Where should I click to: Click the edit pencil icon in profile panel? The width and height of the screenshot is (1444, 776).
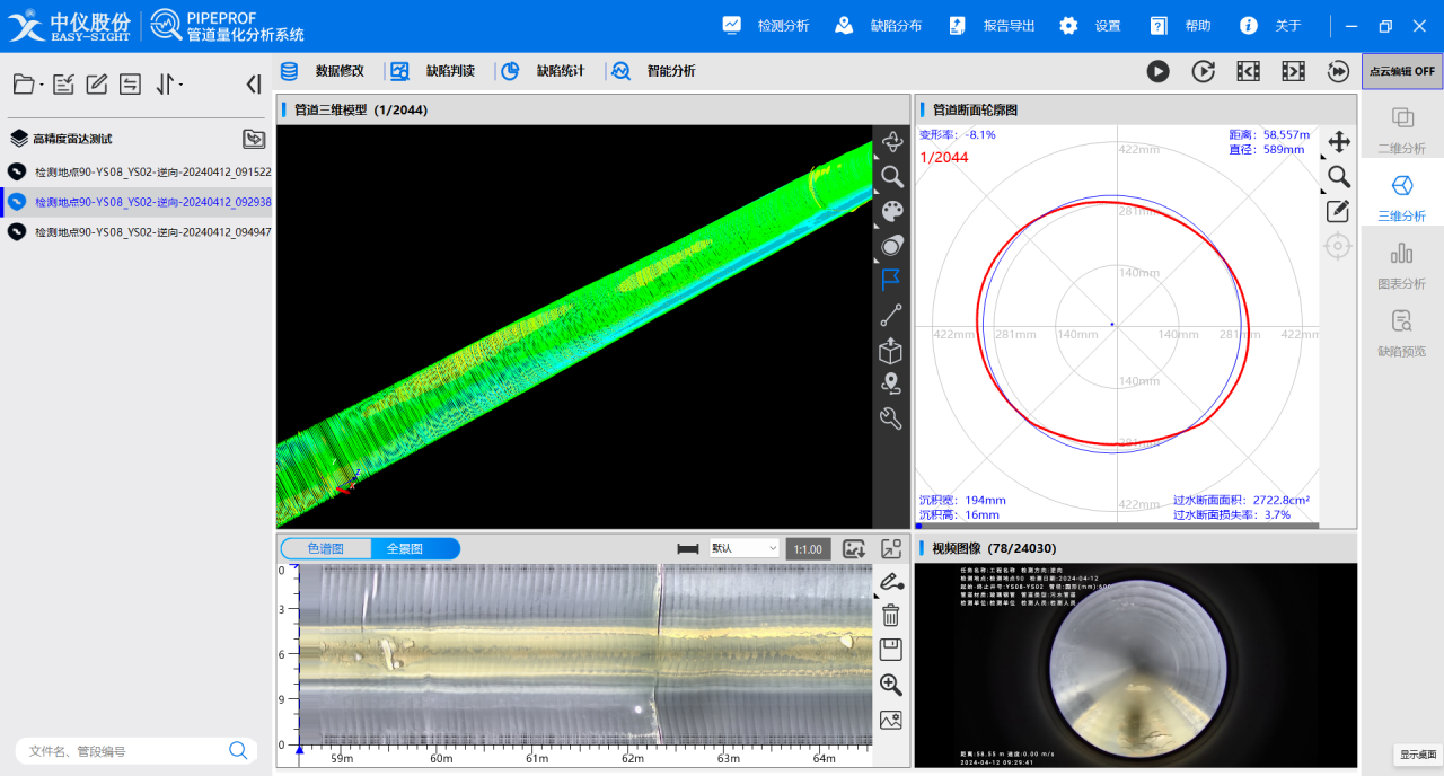pyautogui.click(x=1338, y=211)
